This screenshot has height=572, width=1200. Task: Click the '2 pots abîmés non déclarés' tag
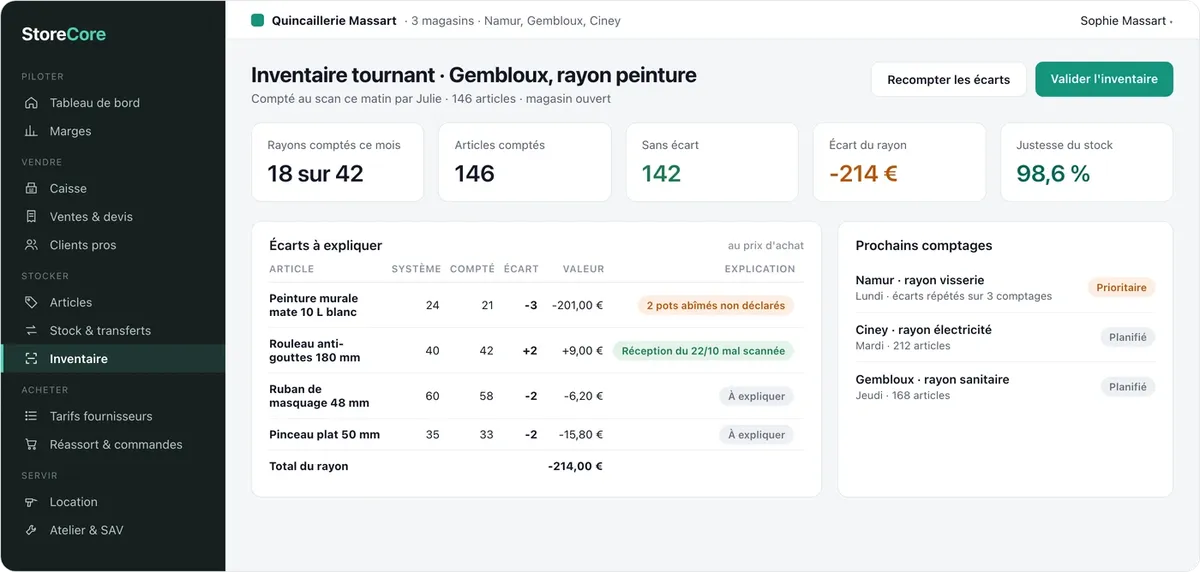tap(716, 305)
